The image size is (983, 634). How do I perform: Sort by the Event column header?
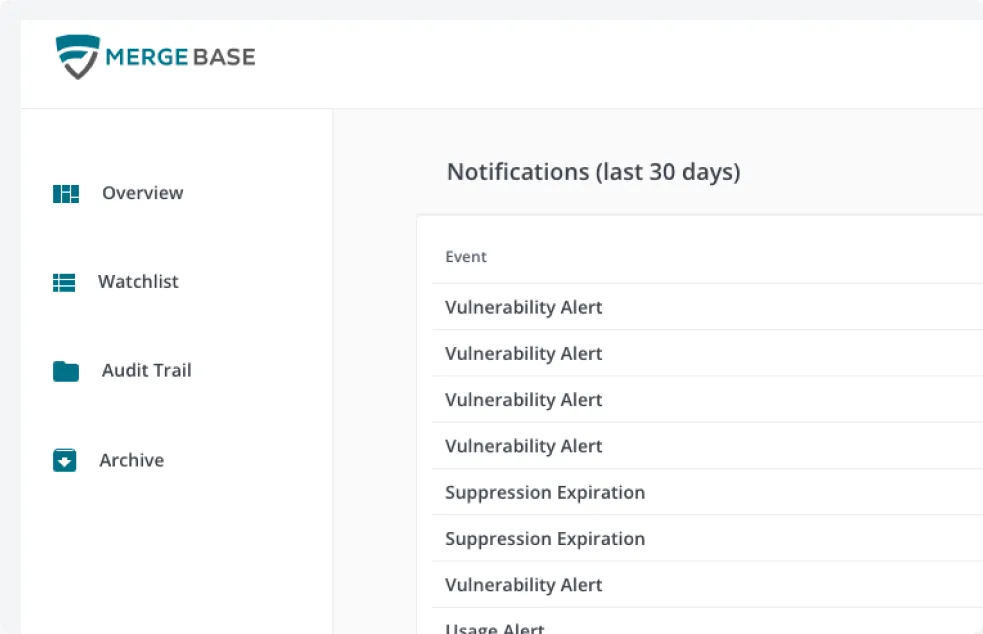[x=466, y=257]
